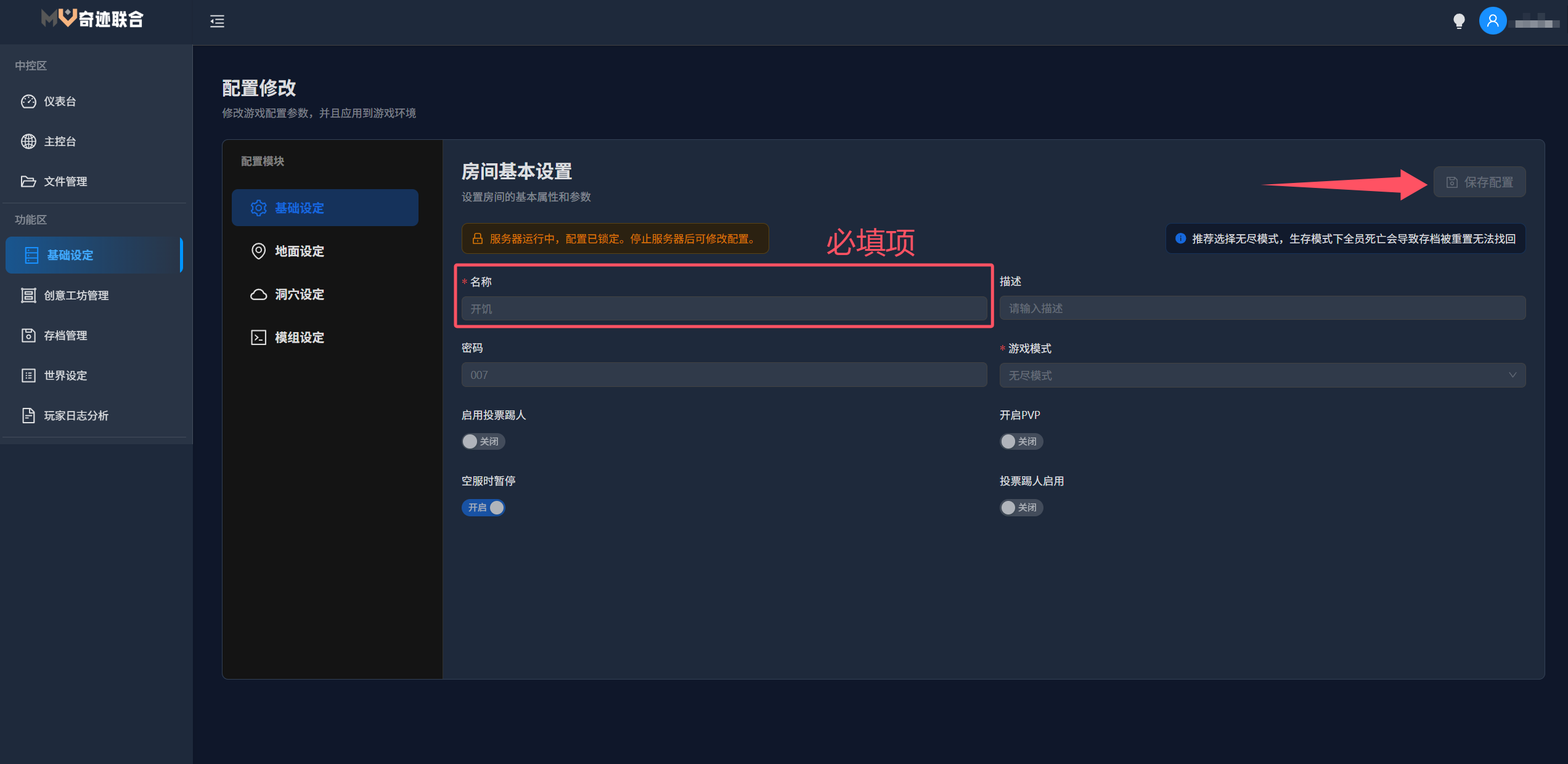Enable the 启用投票踢人 toggle
Image resolution: width=1568 pixels, height=764 pixels.
[x=483, y=441]
